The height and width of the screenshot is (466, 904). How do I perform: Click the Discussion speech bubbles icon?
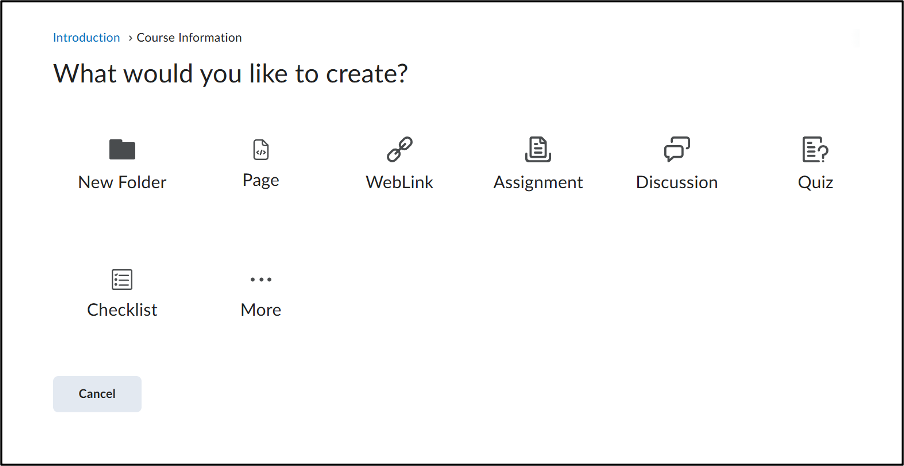(677, 150)
